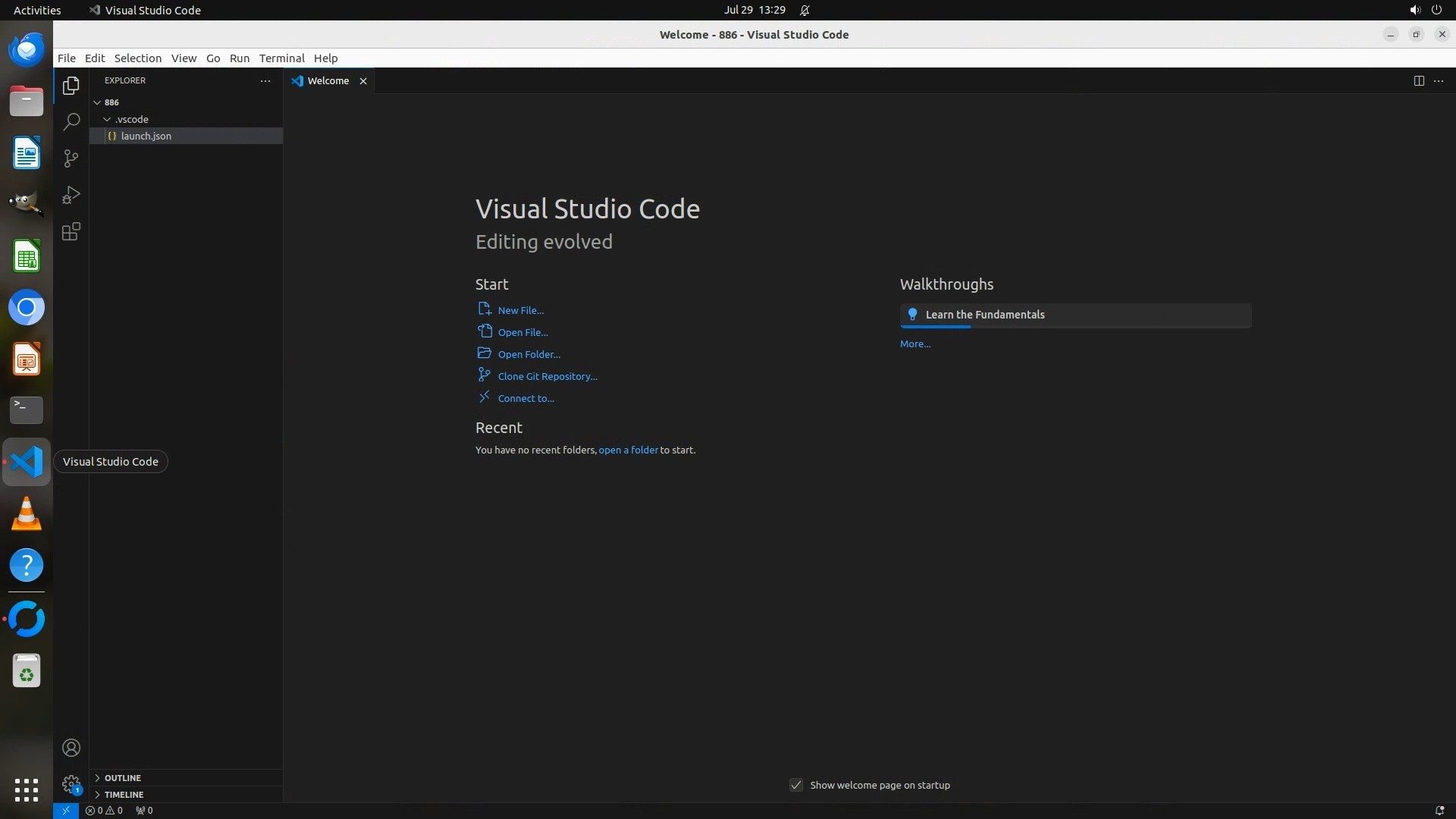Screen dimensions: 1456x819
Task: Open the Terminal menu
Action: click(281, 58)
